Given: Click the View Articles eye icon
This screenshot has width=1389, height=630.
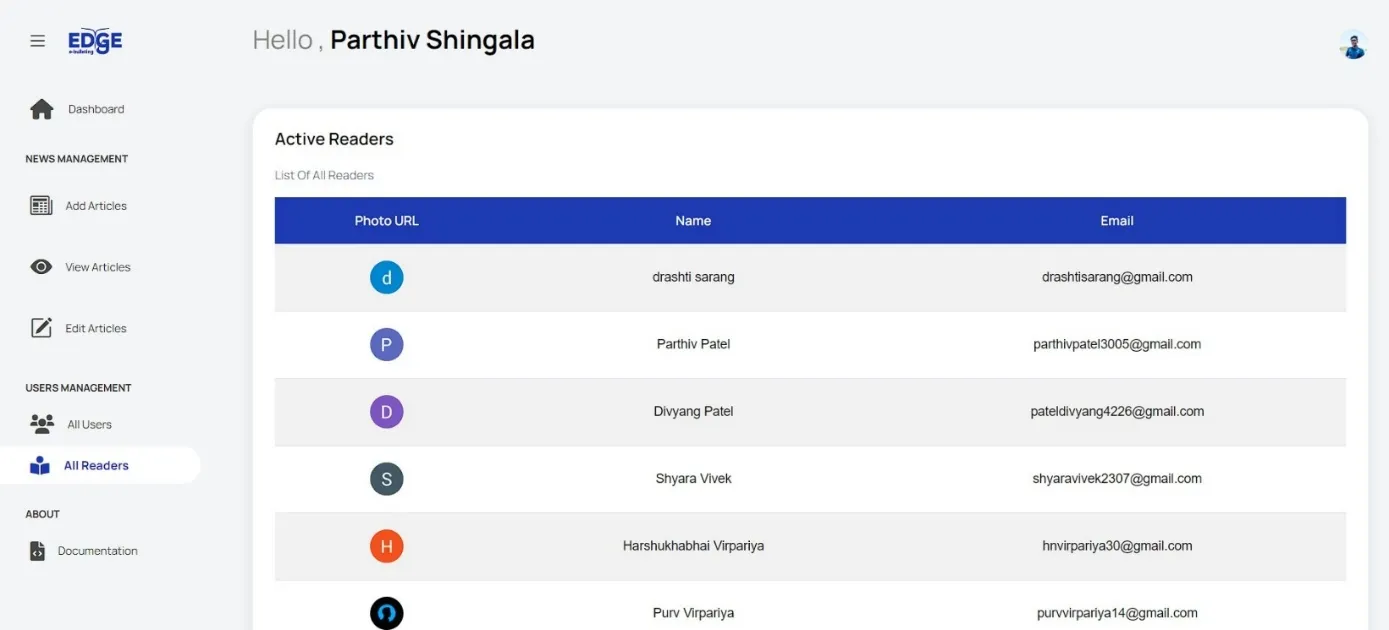Looking at the screenshot, I should click(x=41, y=267).
